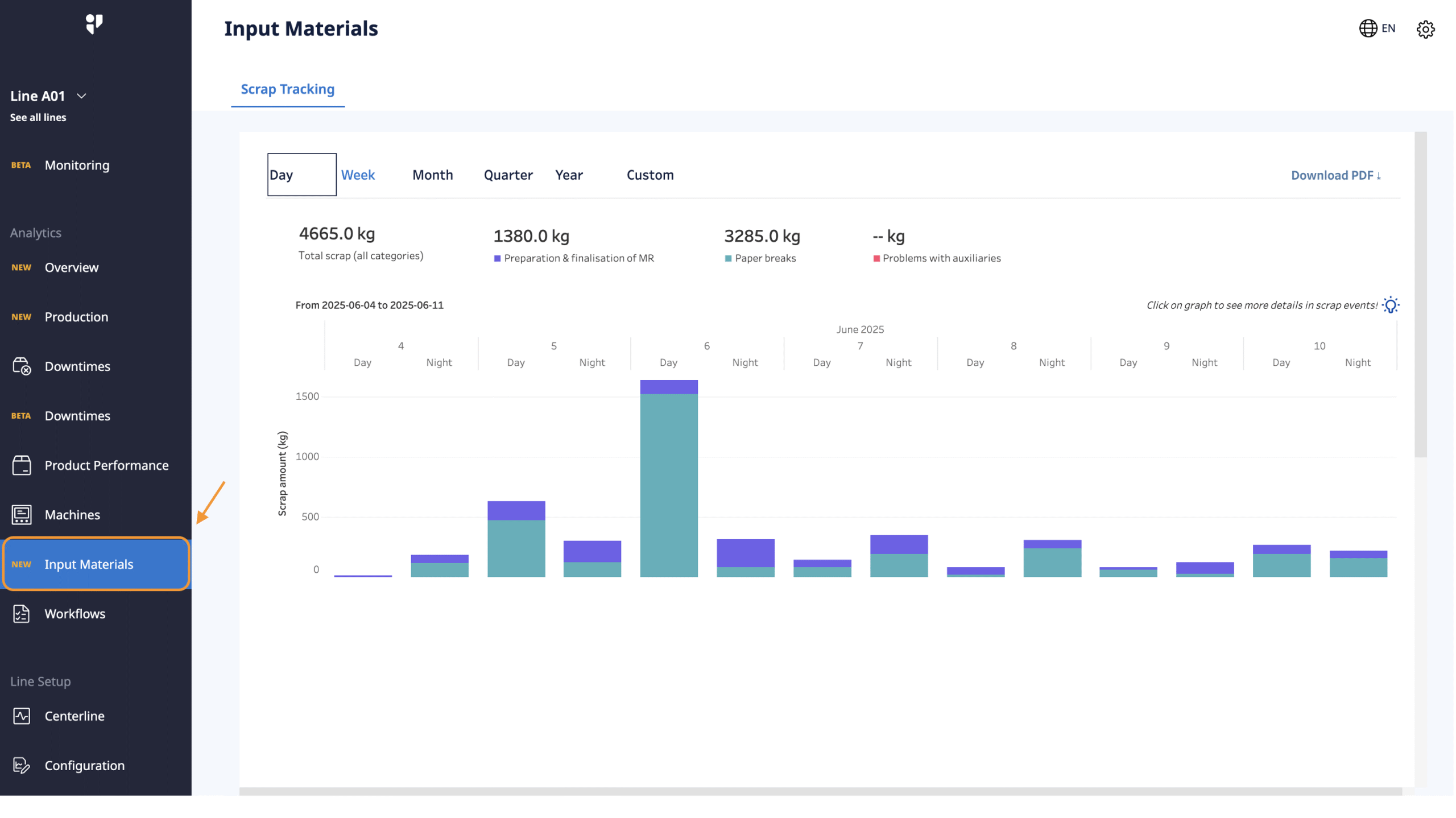Open the language globe icon

[1368, 28]
